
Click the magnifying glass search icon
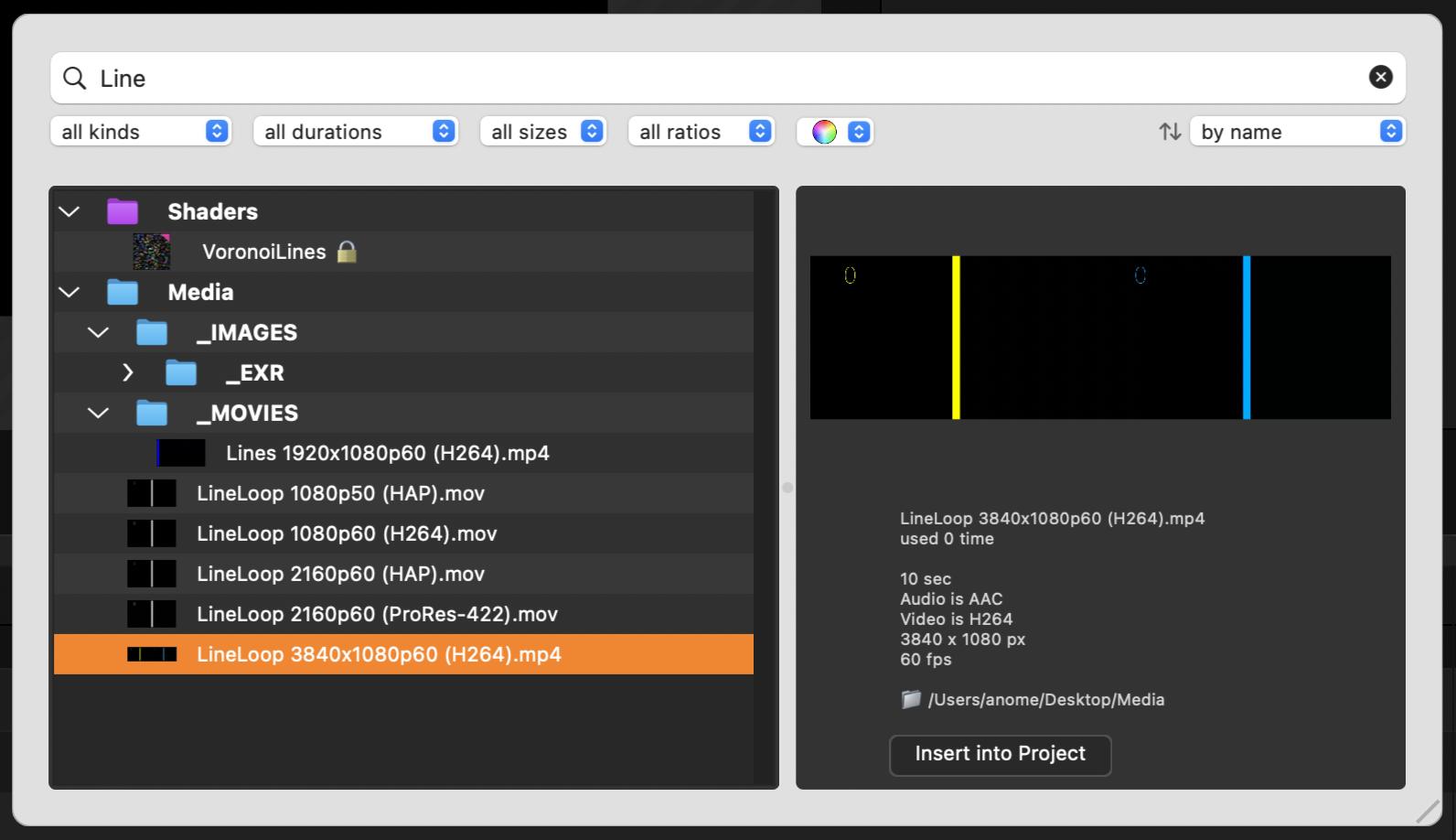[74, 78]
